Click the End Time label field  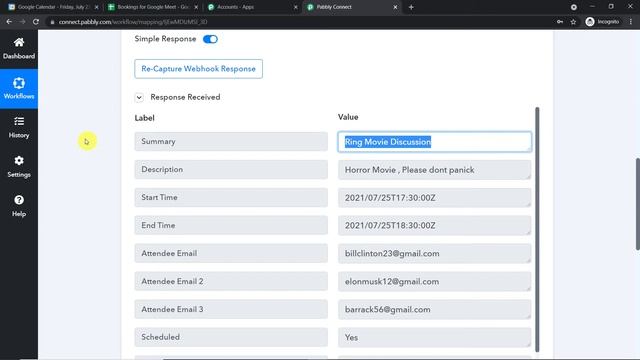click(x=231, y=225)
